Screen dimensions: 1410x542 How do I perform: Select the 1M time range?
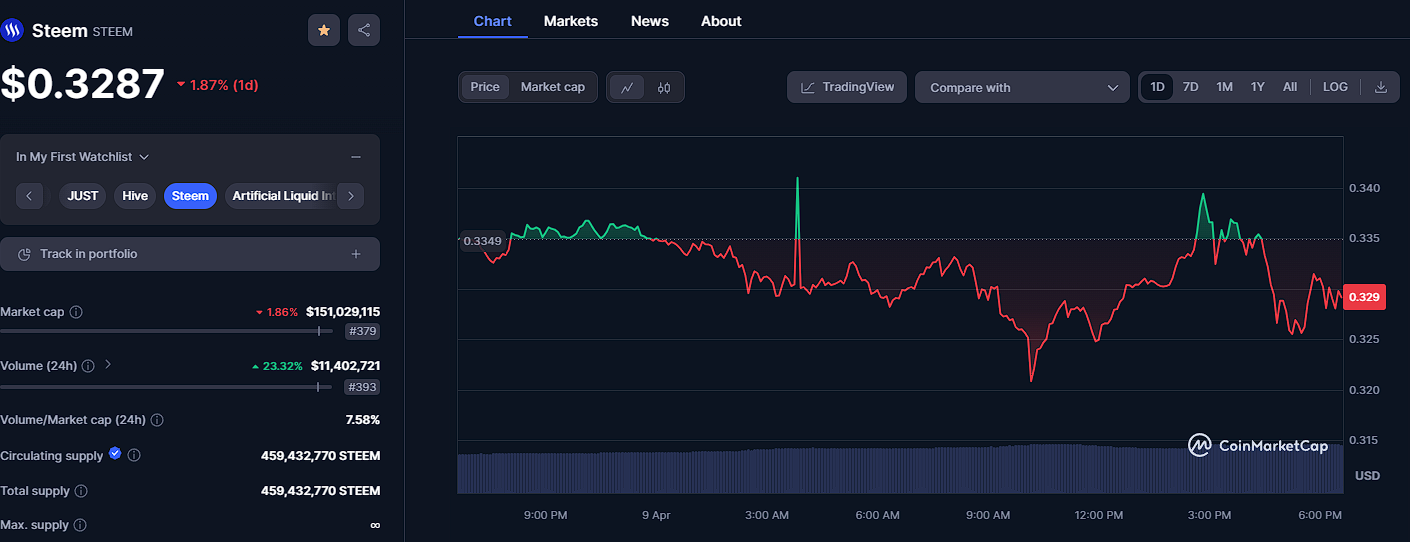point(1224,87)
